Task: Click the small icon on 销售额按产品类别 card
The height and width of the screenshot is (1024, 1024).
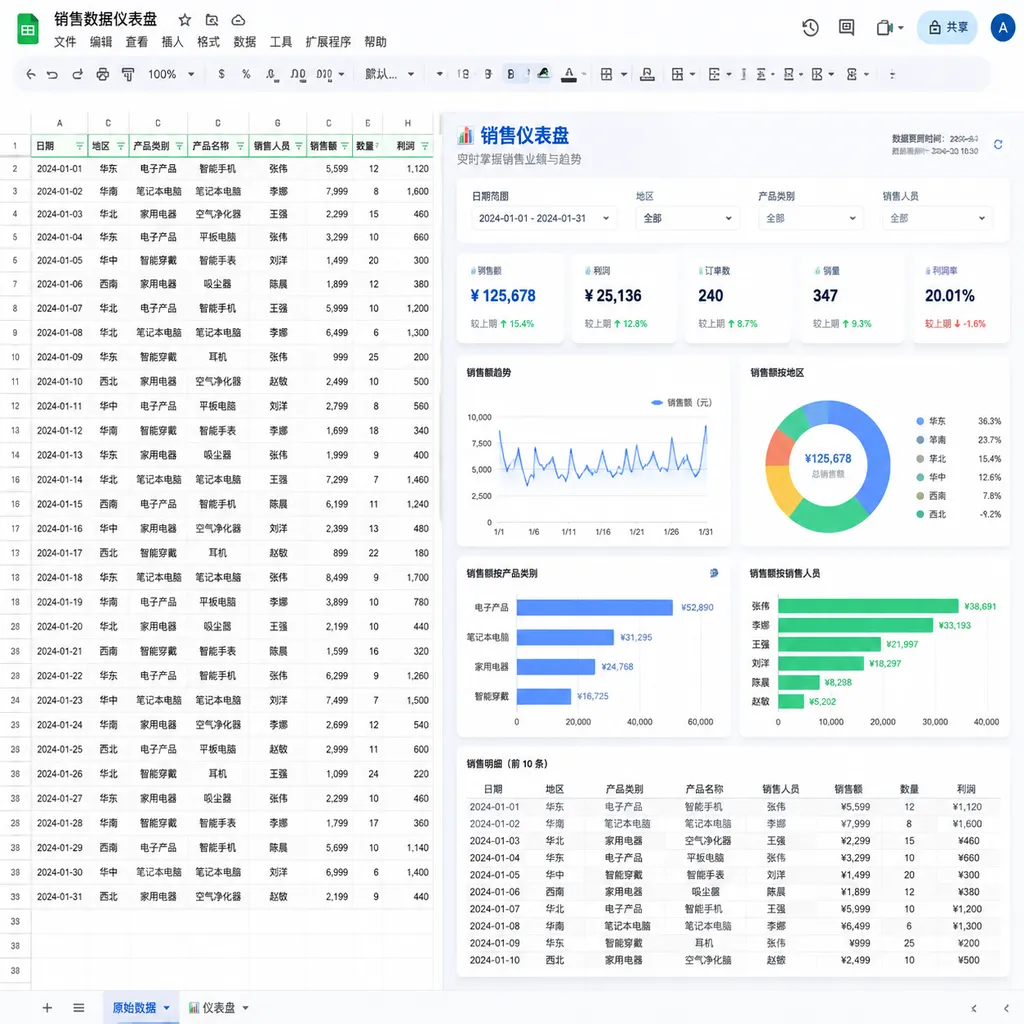Action: pyautogui.click(x=714, y=573)
